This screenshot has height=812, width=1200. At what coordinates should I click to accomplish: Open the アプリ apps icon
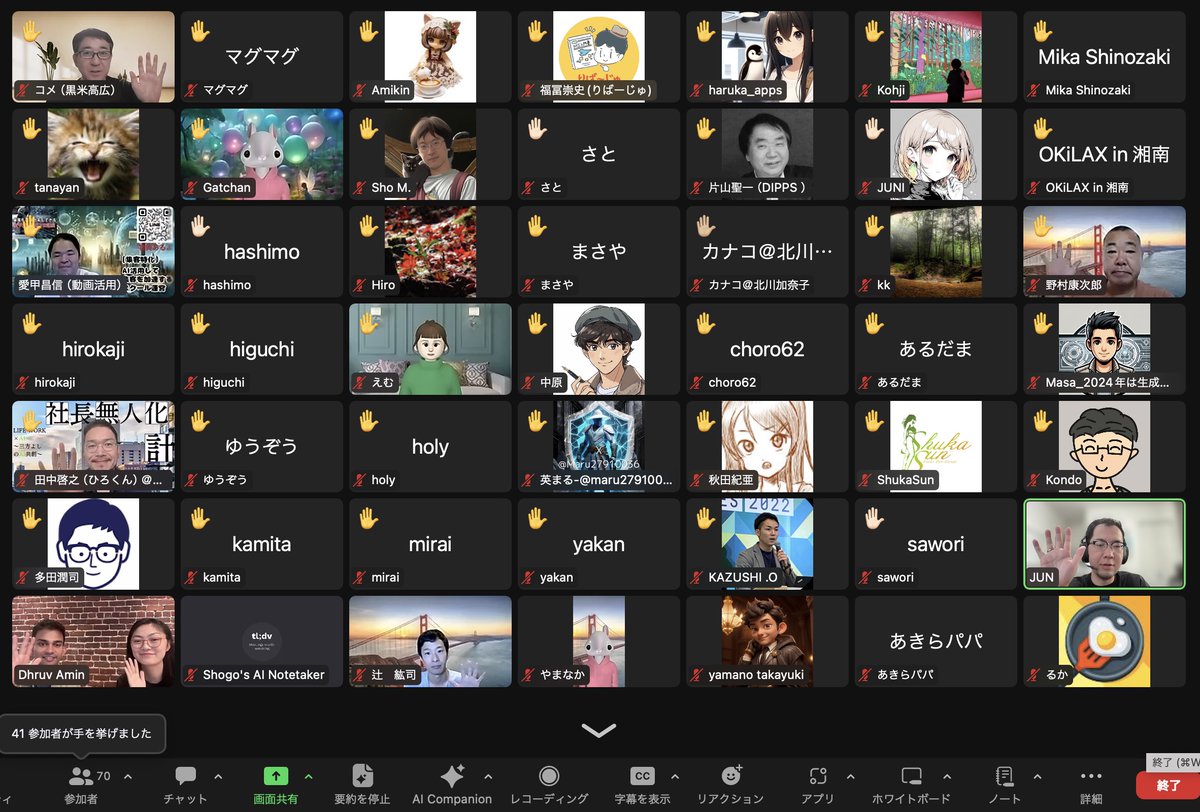coord(818,776)
